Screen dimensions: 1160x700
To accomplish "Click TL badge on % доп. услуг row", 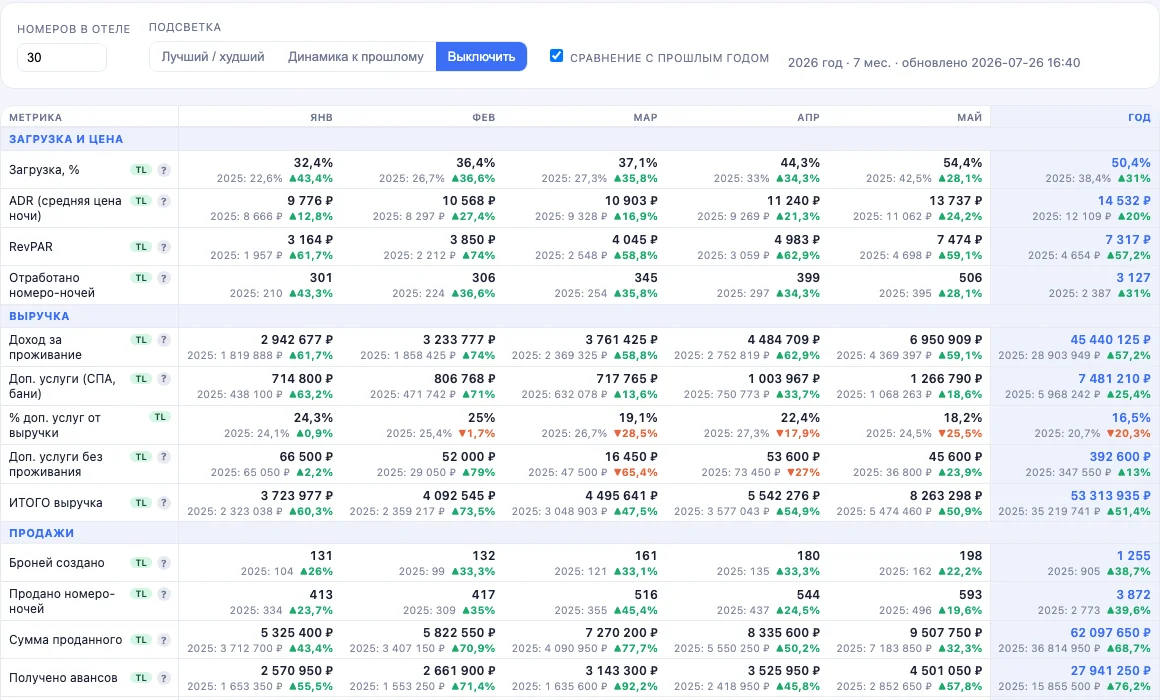I will [x=160, y=417].
